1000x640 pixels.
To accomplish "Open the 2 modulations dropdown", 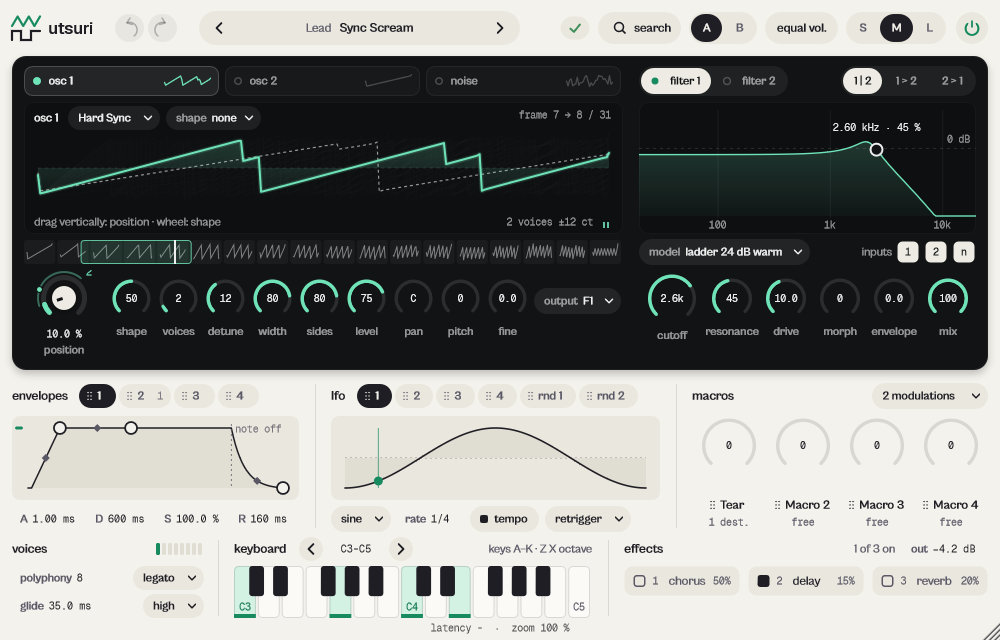I will point(930,396).
